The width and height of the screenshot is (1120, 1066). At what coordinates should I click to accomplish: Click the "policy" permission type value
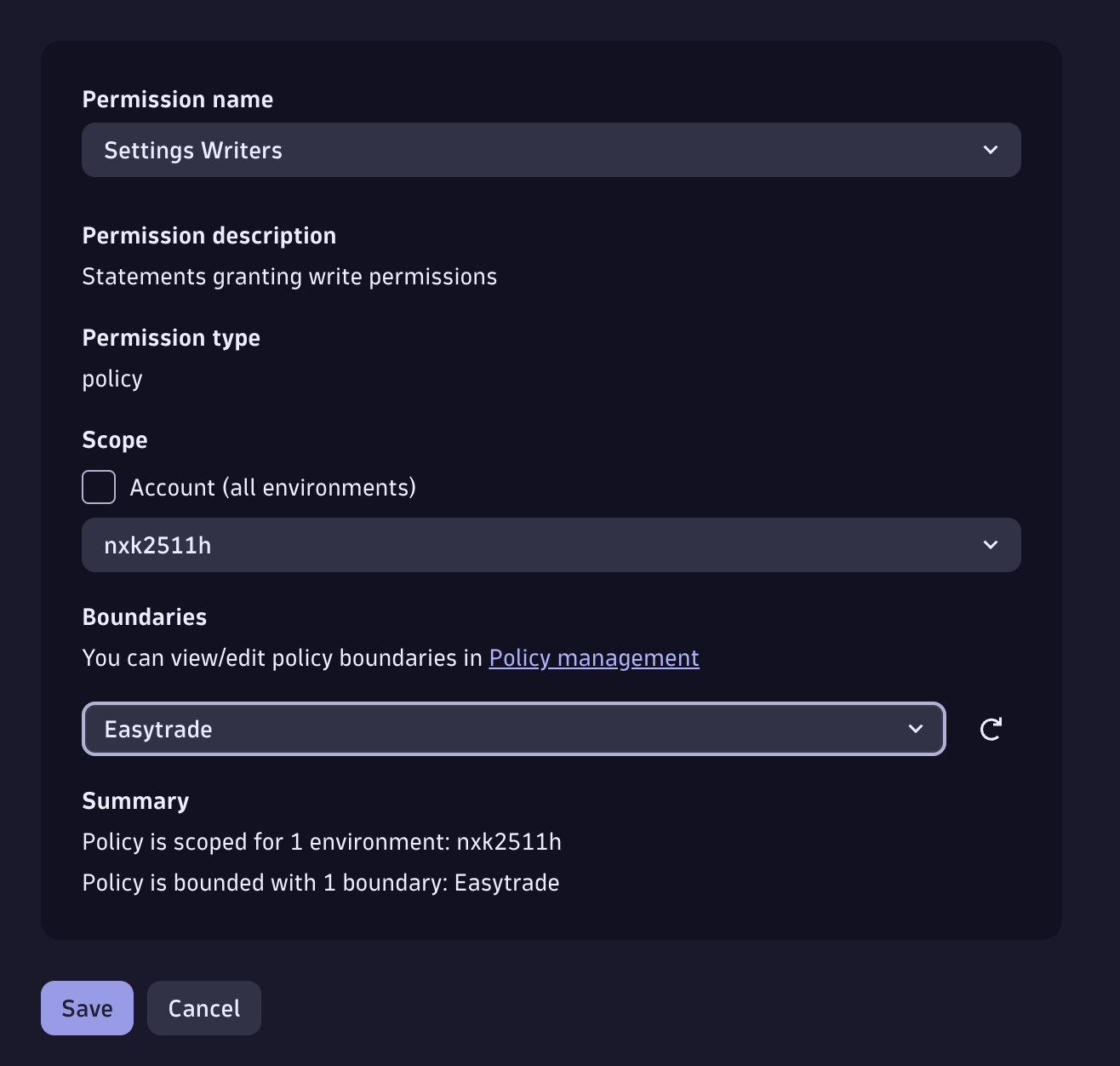[x=112, y=379]
